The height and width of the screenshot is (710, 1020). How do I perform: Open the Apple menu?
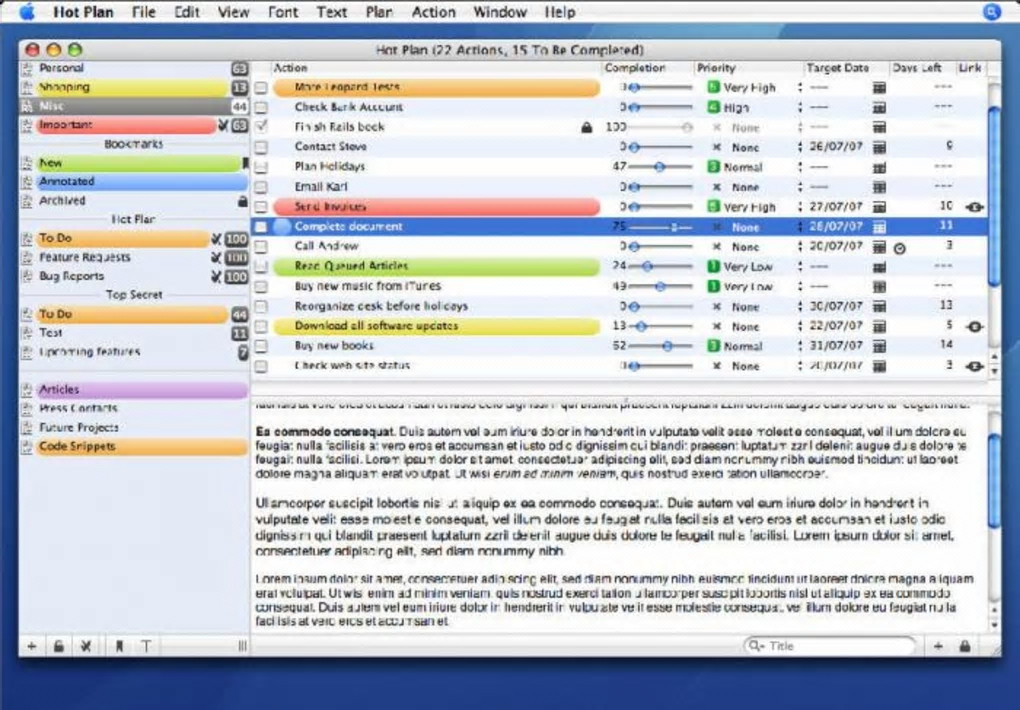[27, 12]
